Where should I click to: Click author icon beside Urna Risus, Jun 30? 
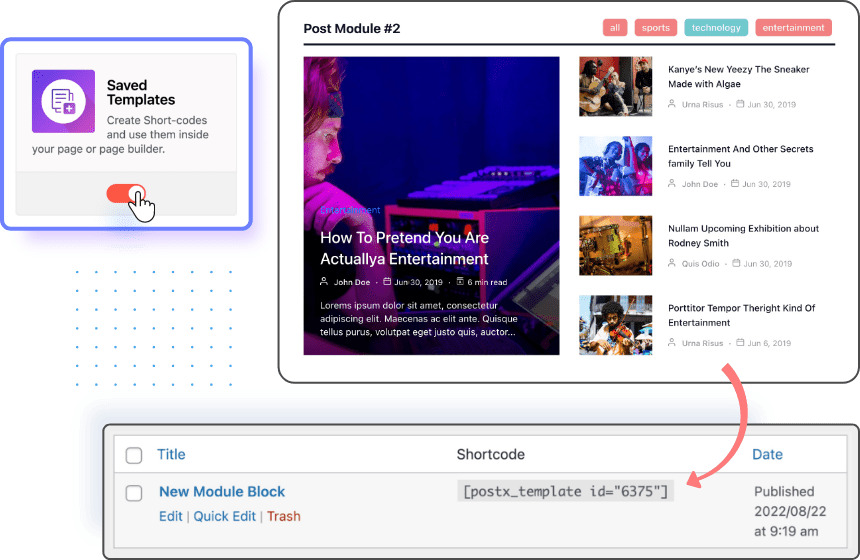[x=671, y=104]
